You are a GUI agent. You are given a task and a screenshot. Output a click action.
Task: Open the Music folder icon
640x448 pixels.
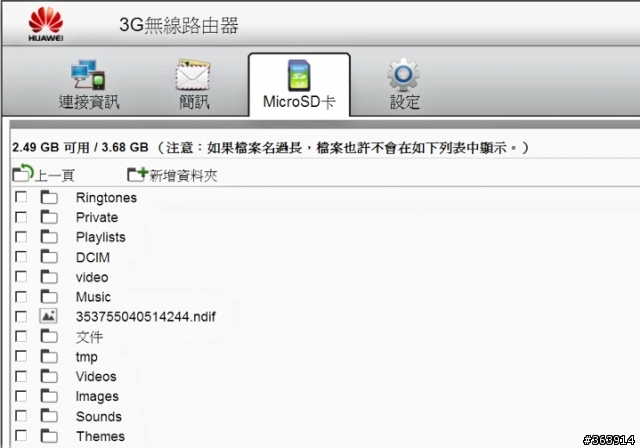49,297
